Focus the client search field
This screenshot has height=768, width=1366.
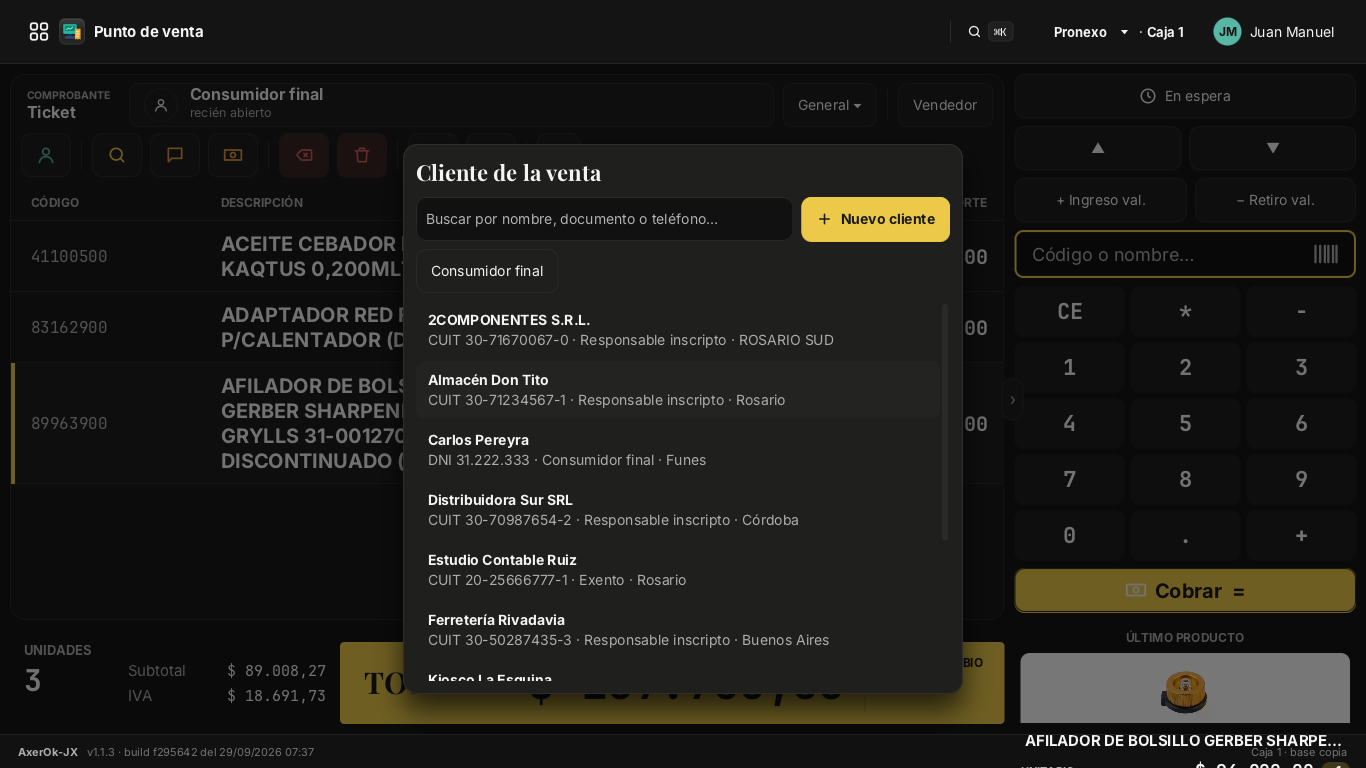[604, 219]
